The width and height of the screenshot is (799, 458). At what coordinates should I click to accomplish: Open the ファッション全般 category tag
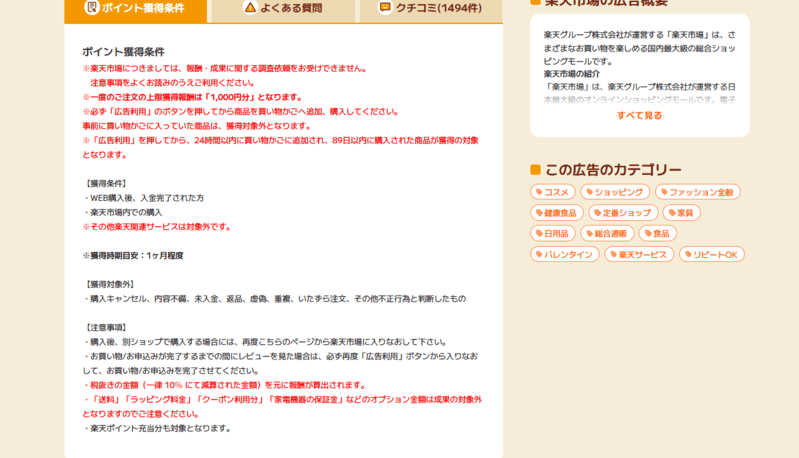(699, 192)
